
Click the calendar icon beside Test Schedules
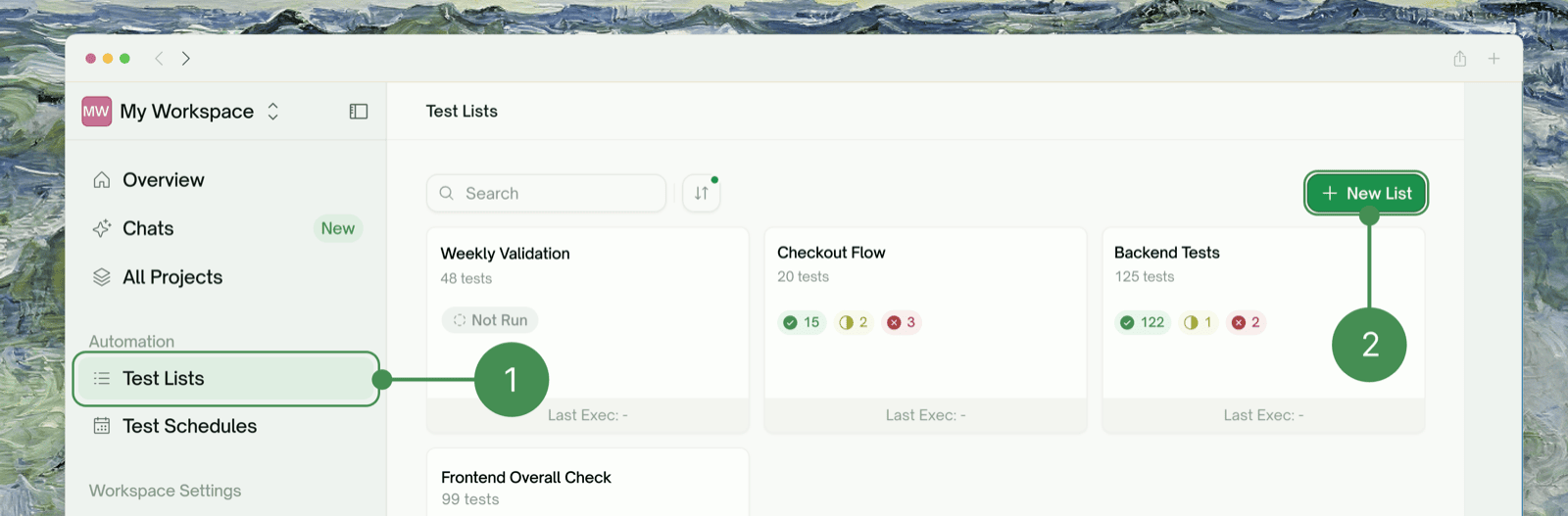coord(101,426)
